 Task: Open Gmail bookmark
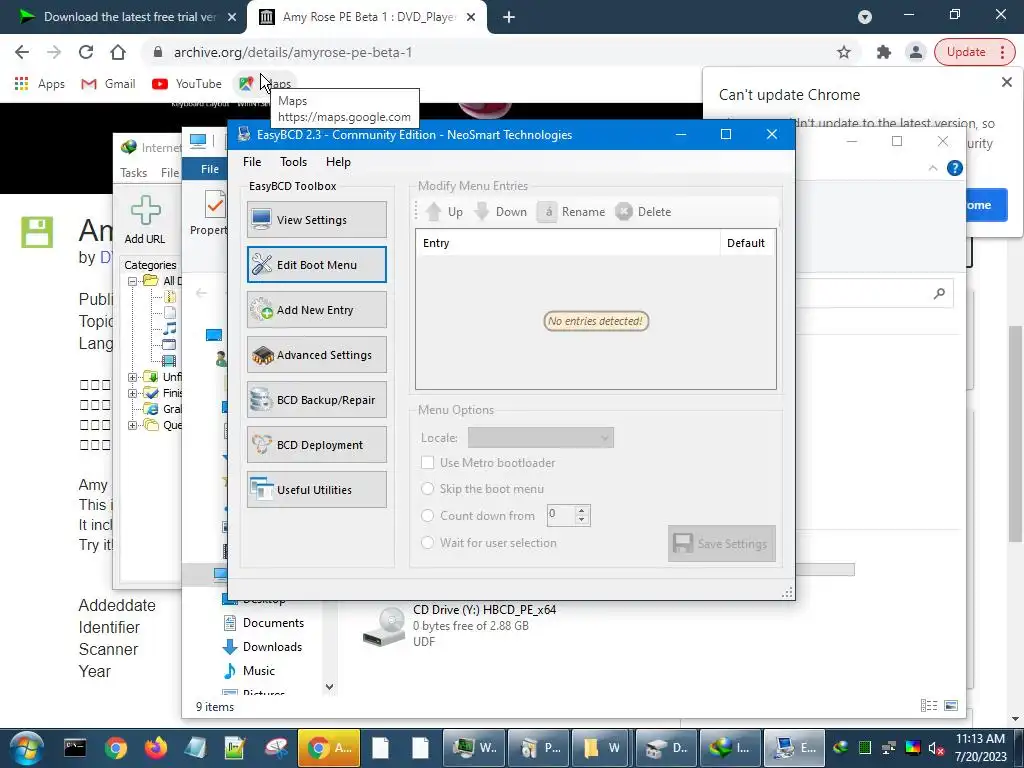pyautogui.click(x=108, y=84)
